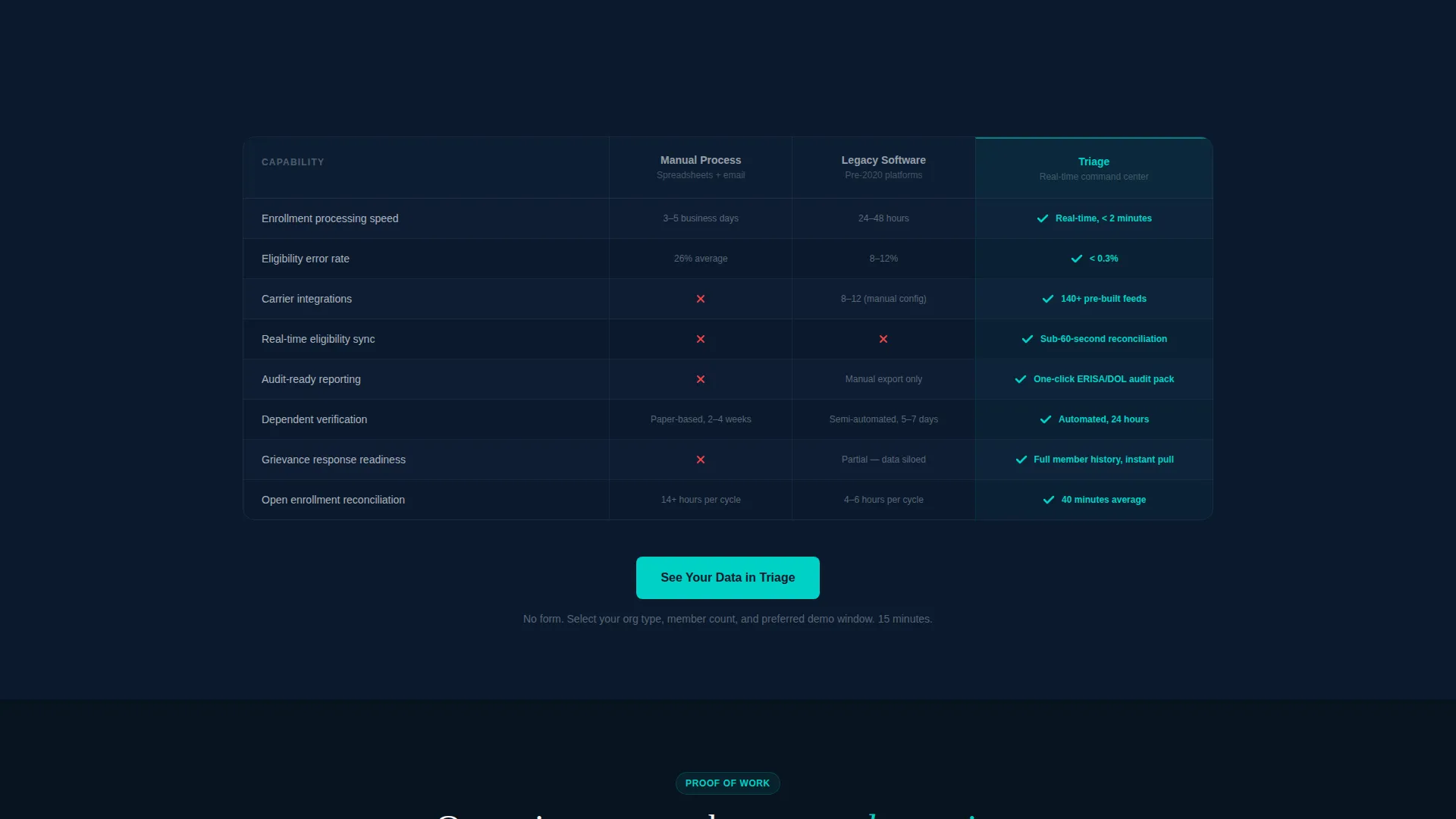Click the Dependent verification row label
The width and height of the screenshot is (1456, 819).
(x=314, y=419)
